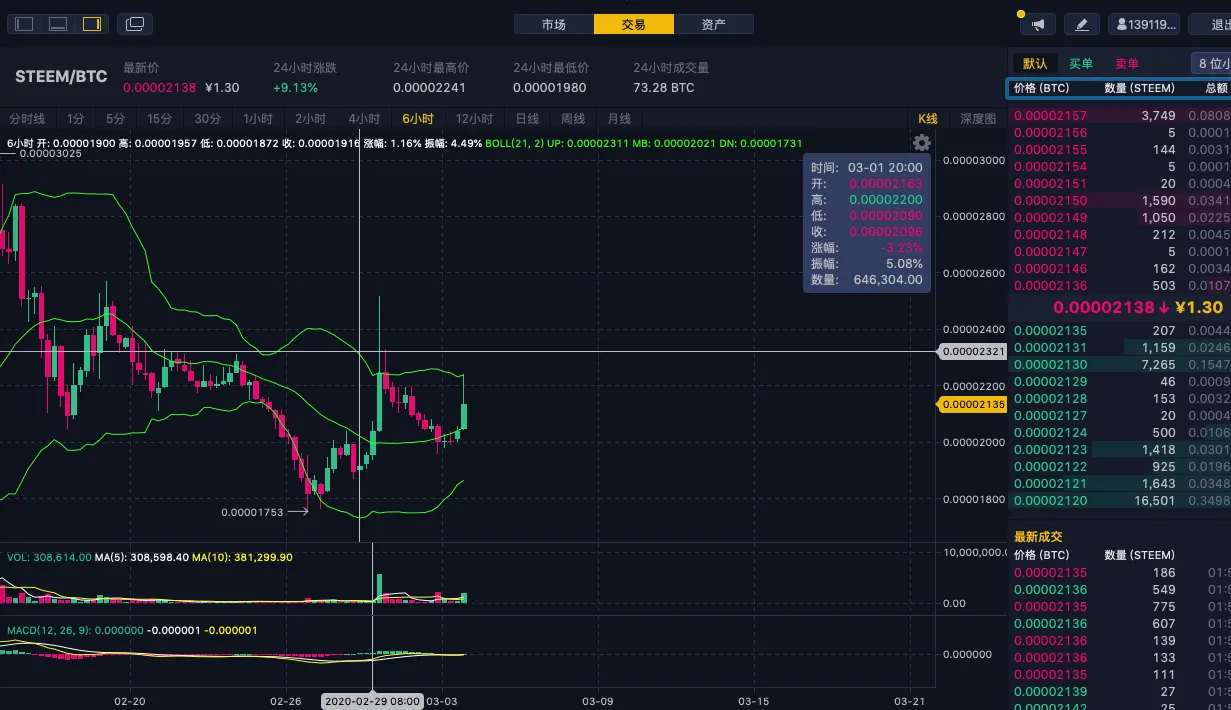Click the STEEM/BTC pair name
Viewport: 1231px width, 710px height.
(61, 77)
